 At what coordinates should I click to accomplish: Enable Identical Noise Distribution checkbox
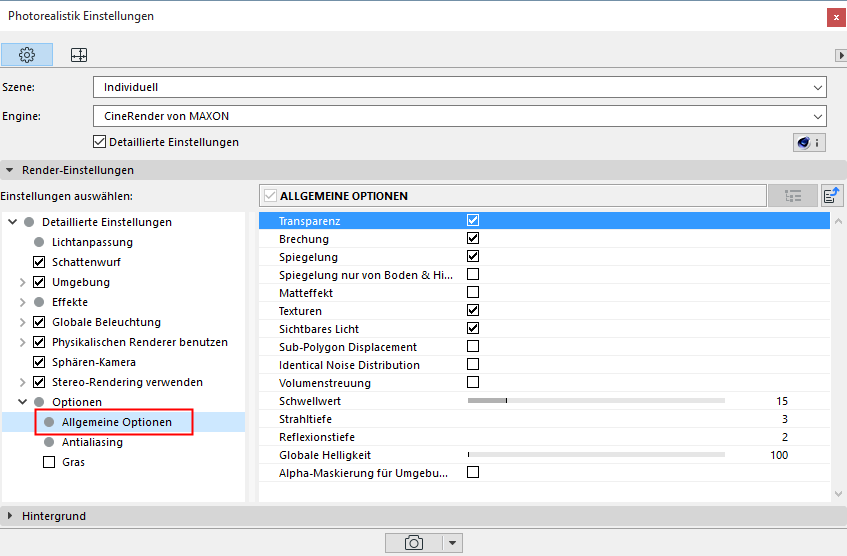click(x=473, y=364)
